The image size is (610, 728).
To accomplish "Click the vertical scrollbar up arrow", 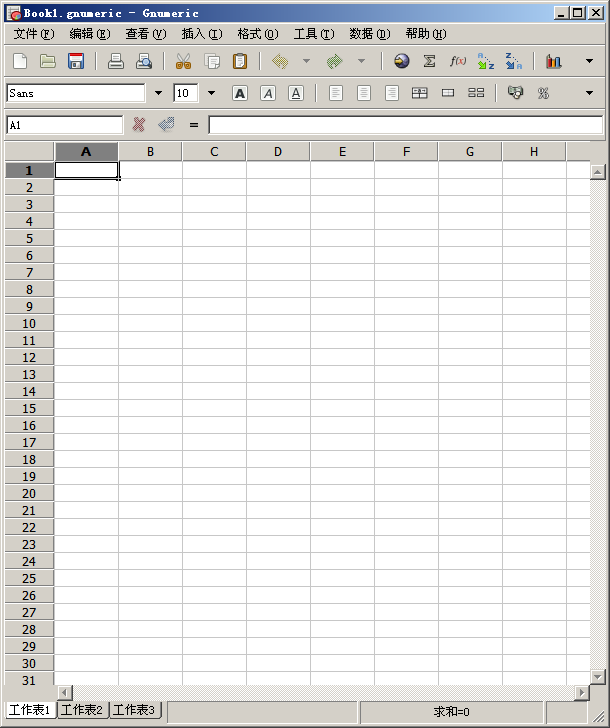I will click(597, 172).
